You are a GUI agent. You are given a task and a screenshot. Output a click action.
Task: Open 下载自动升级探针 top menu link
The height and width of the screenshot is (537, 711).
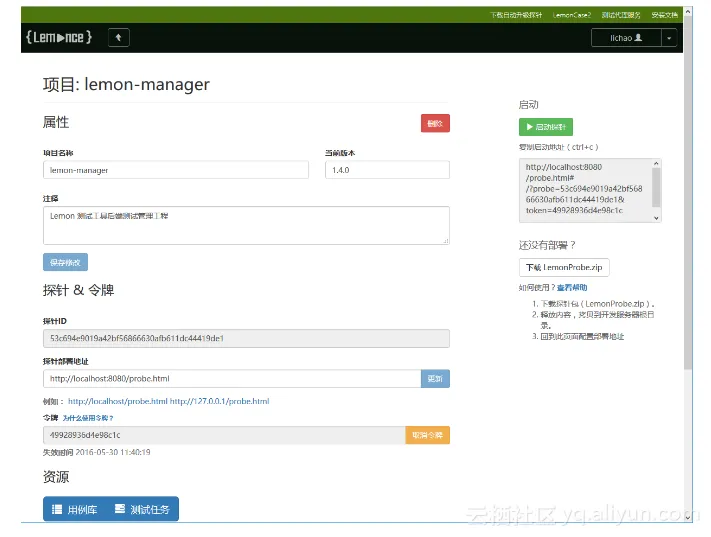(x=516, y=15)
